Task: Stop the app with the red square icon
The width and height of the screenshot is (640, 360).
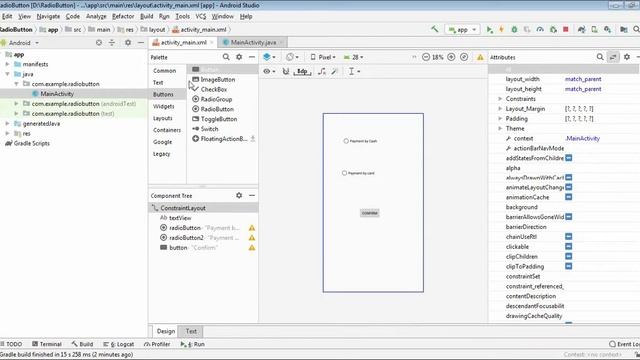Action: tap(566, 29)
